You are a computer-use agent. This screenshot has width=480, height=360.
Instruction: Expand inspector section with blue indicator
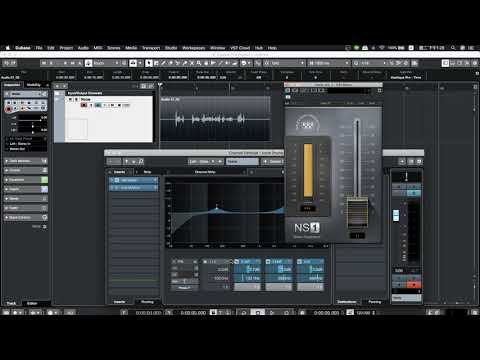[x=26, y=189]
